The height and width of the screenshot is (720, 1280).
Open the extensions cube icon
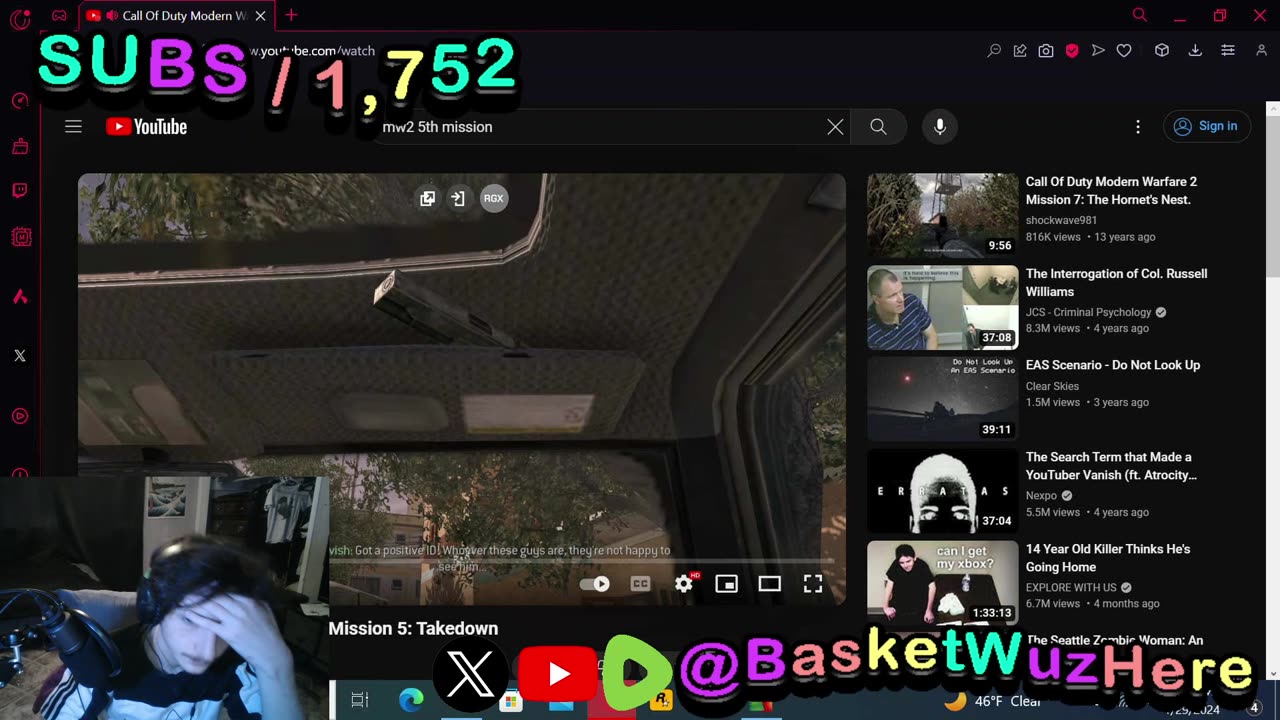(x=1162, y=51)
